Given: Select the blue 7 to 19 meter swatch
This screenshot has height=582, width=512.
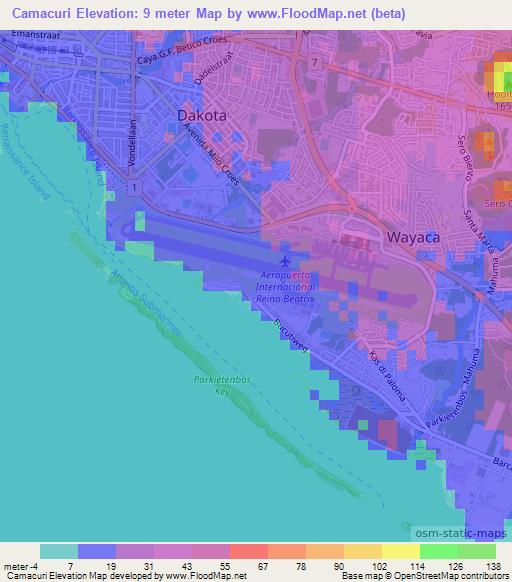Looking at the screenshot, I should 97,551.
